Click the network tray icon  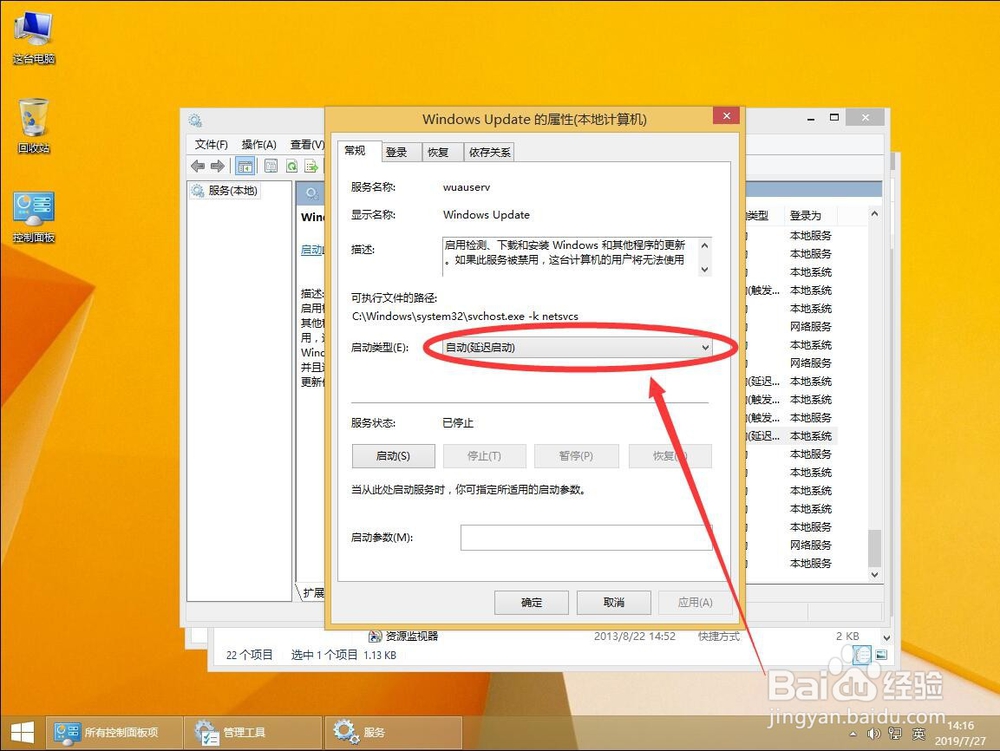click(895, 734)
